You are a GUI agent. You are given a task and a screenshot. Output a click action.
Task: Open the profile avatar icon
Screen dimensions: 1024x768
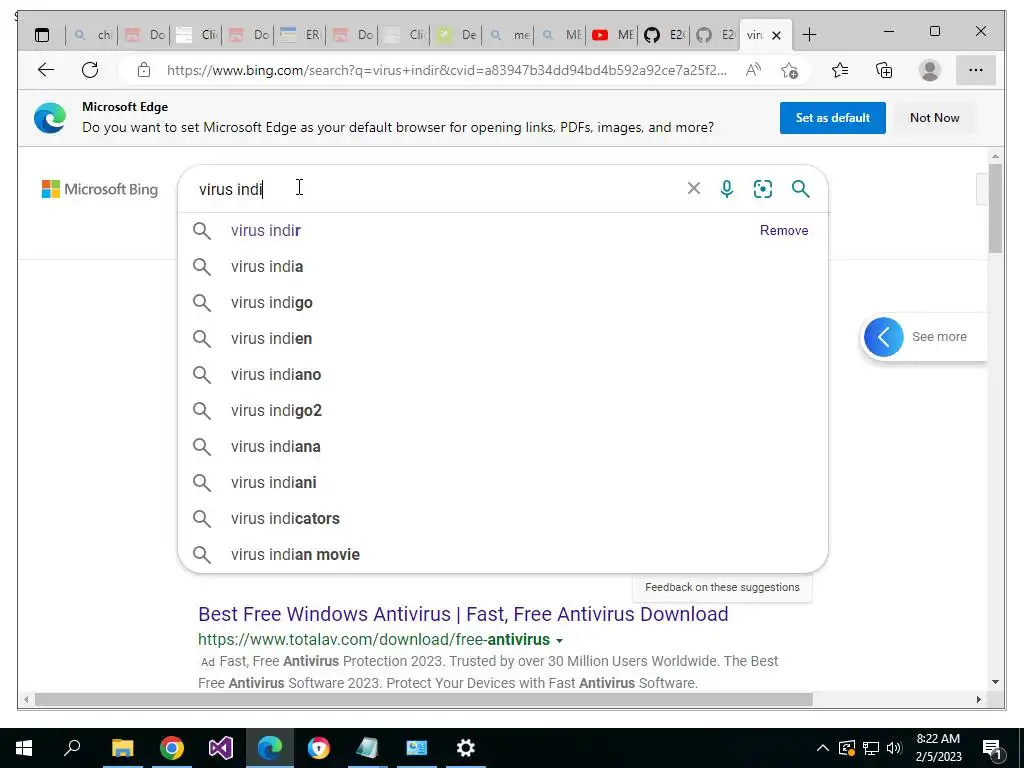pyautogui.click(x=929, y=70)
